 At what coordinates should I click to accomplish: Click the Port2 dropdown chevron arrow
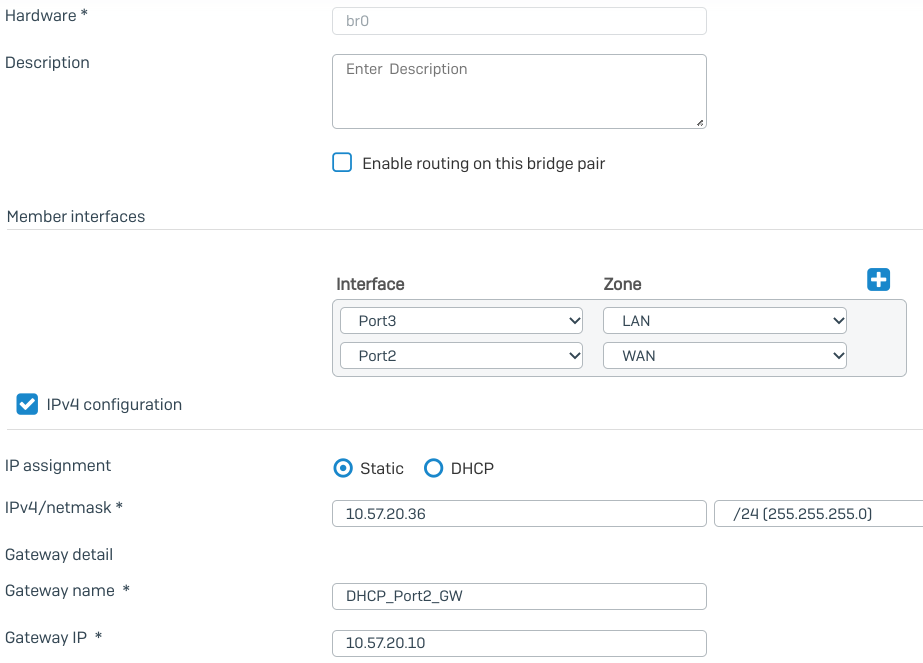575,356
